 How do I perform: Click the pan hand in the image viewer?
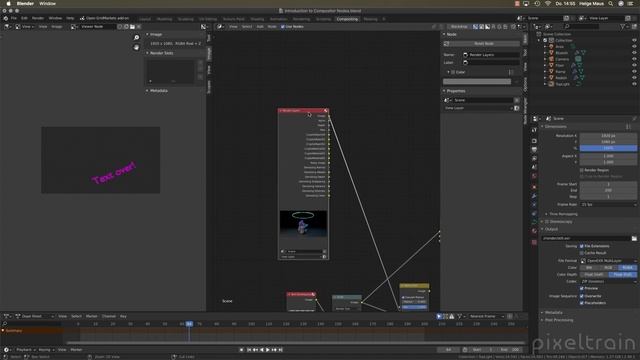136,47
